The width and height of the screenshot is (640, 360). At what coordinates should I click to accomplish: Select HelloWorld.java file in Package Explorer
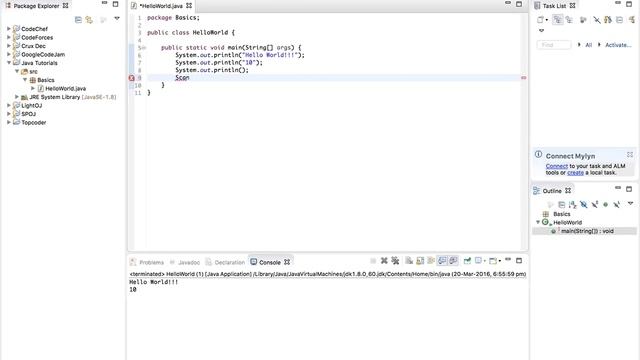65,89
